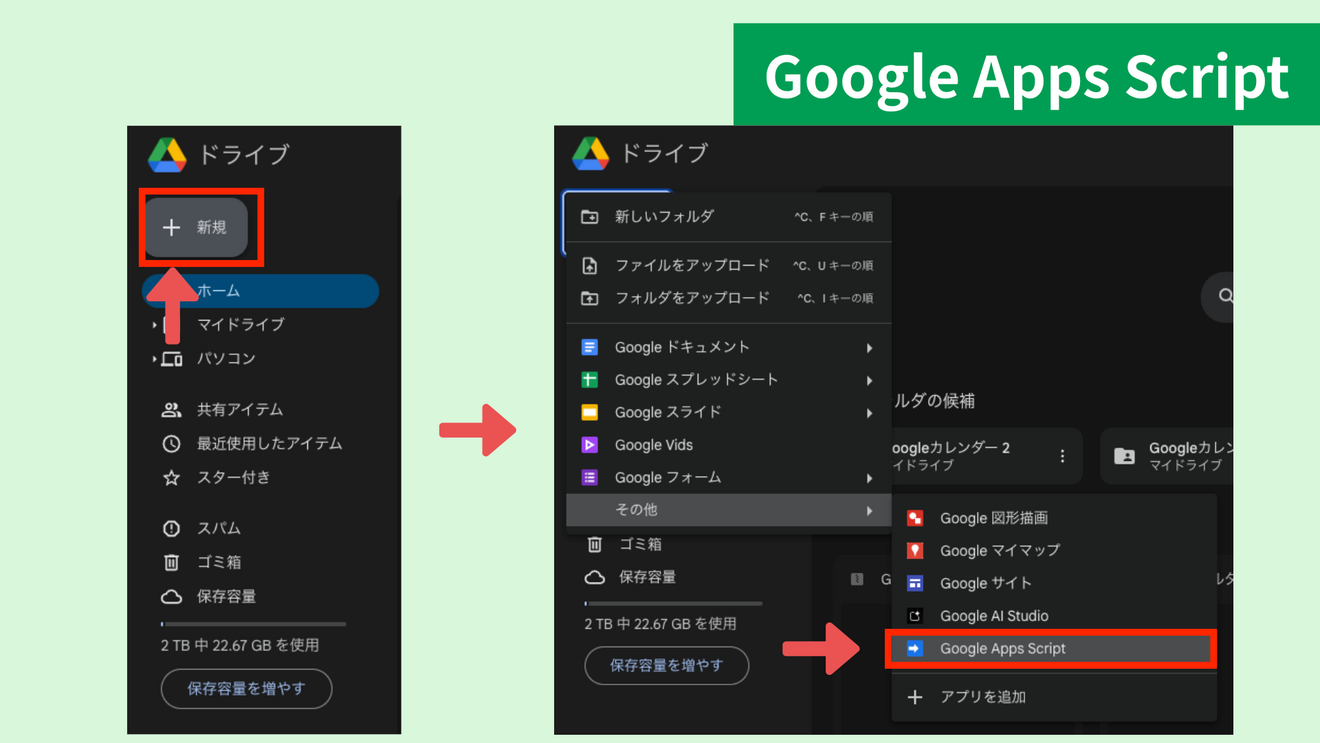This screenshot has width=1320, height=743.
Task: Click the Google スプレッドシート green icon
Action: tap(590, 380)
